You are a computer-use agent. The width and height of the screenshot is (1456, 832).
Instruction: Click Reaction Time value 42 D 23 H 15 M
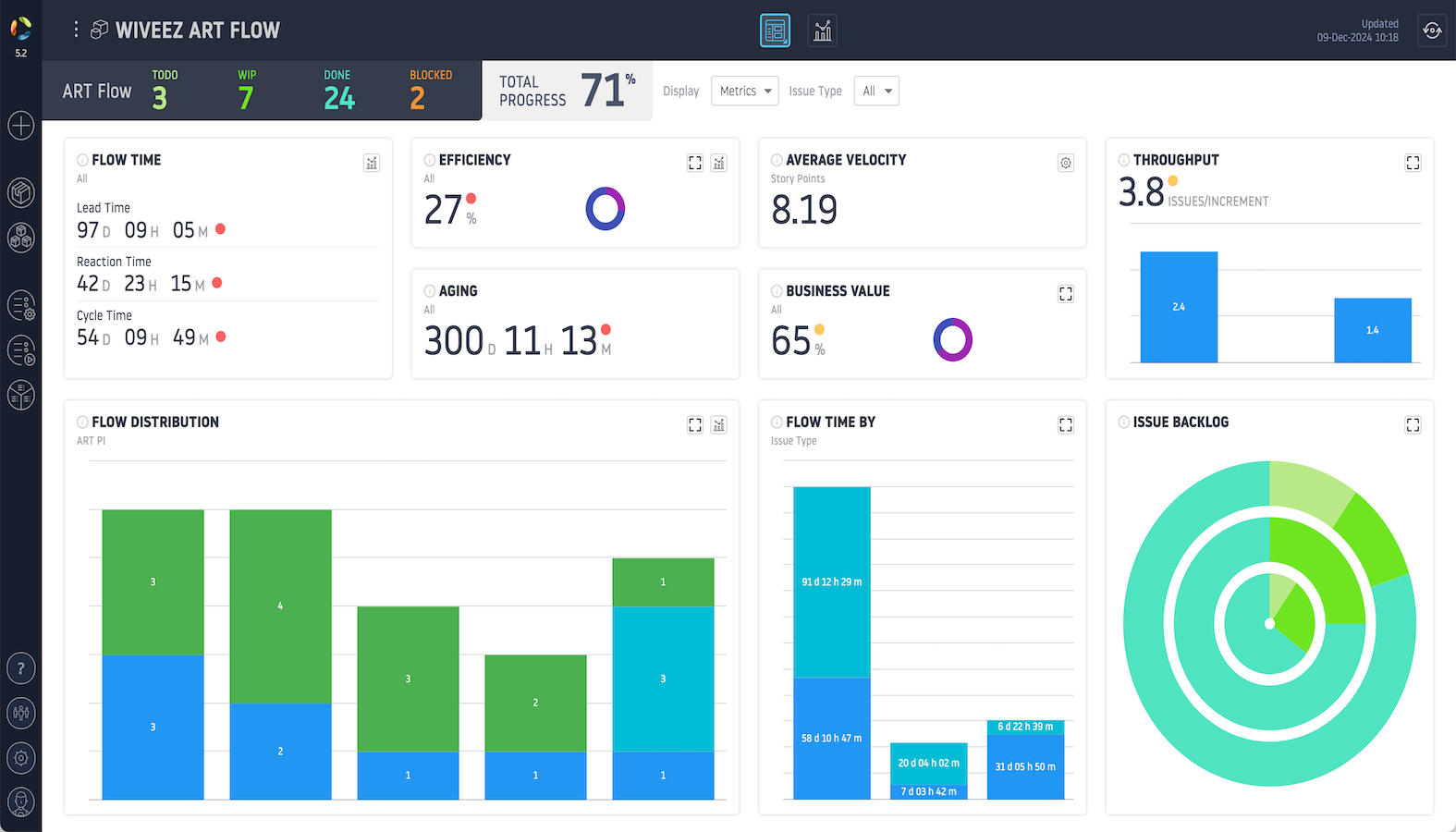[141, 283]
